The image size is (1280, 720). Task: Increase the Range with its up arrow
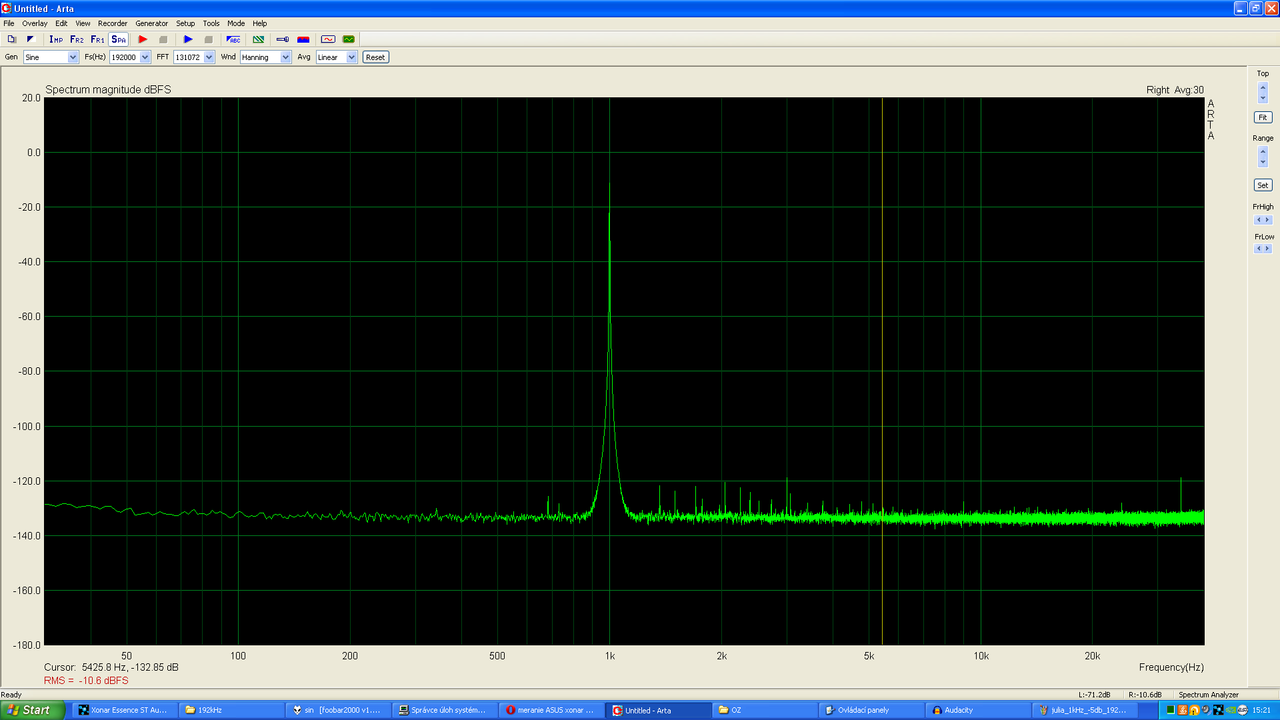pos(1263,151)
